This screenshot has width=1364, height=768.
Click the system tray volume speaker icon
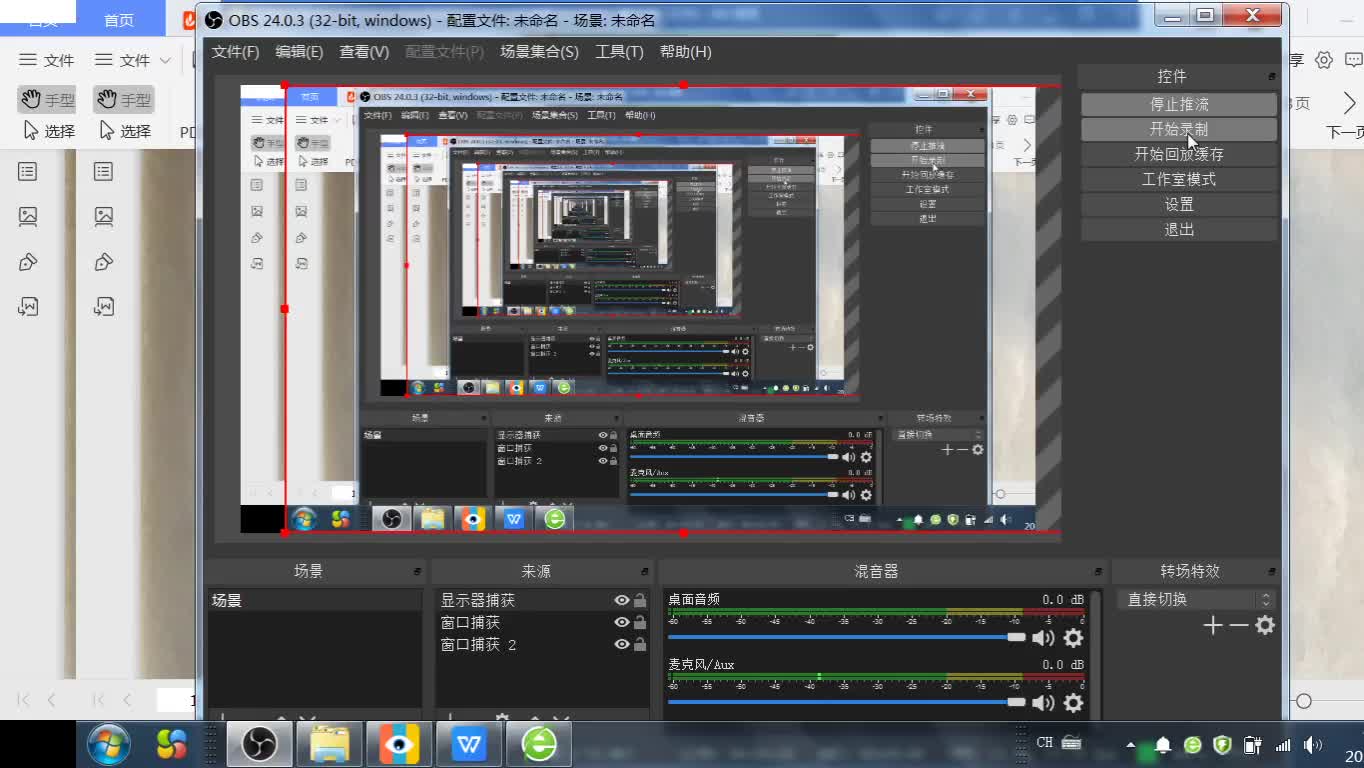(1313, 745)
